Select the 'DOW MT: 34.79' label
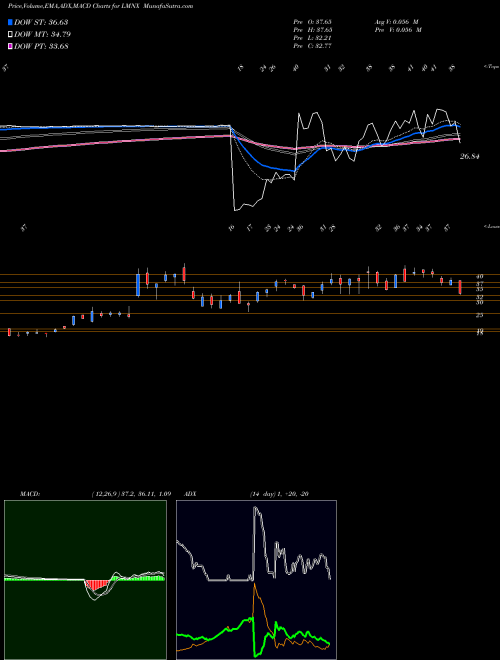This screenshot has height=660, width=500. coord(43,35)
